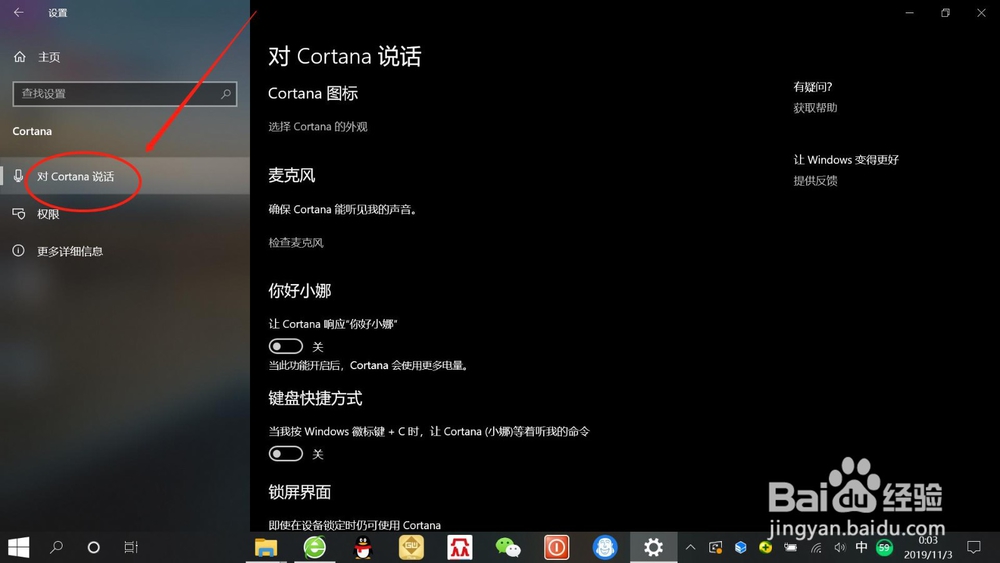Switch the 中 input method indicator
Image resolution: width=1000 pixels, height=563 pixels.
(x=862, y=547)
